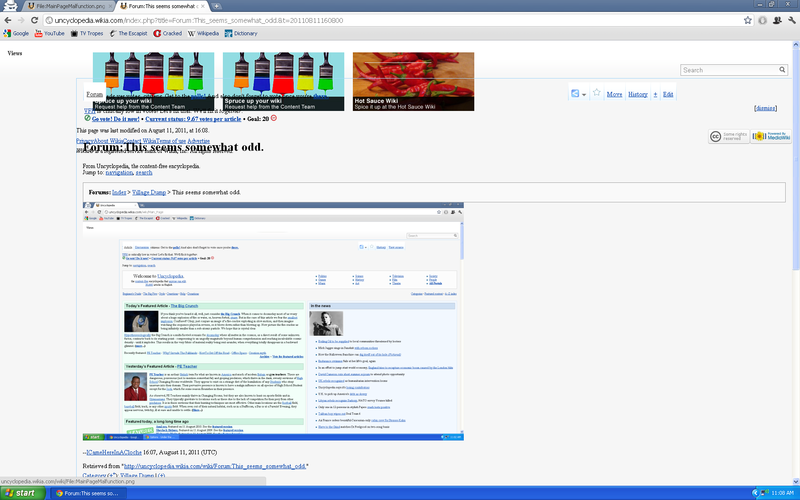
Task: Open the YouTube bookmark
Action: click(x=47, y=33)
